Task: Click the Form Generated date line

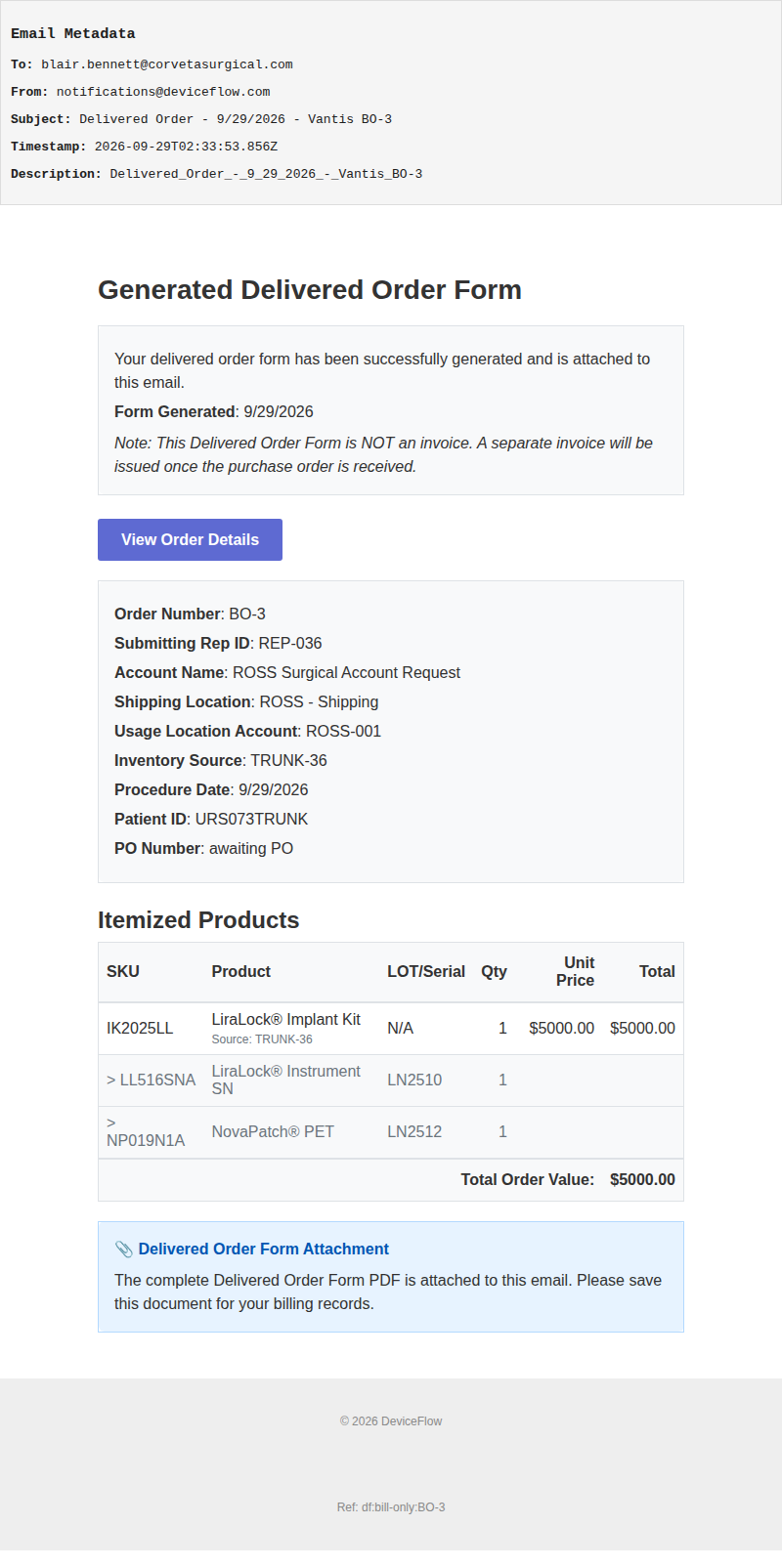Action: 214,411
